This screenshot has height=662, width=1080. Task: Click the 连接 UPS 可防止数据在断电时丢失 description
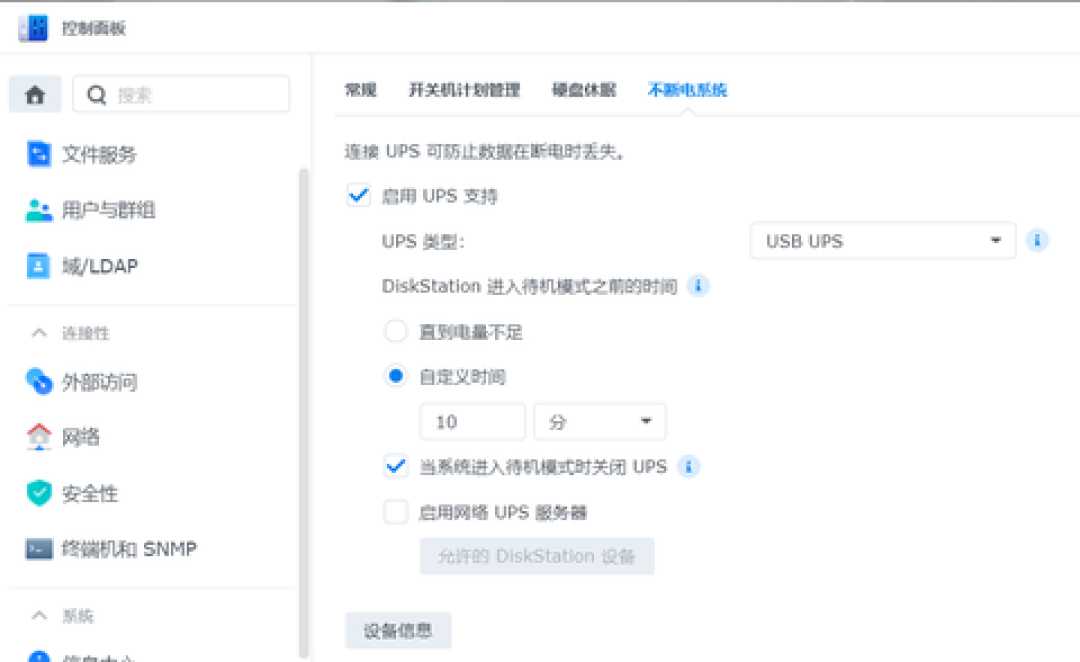click(484, 152)
